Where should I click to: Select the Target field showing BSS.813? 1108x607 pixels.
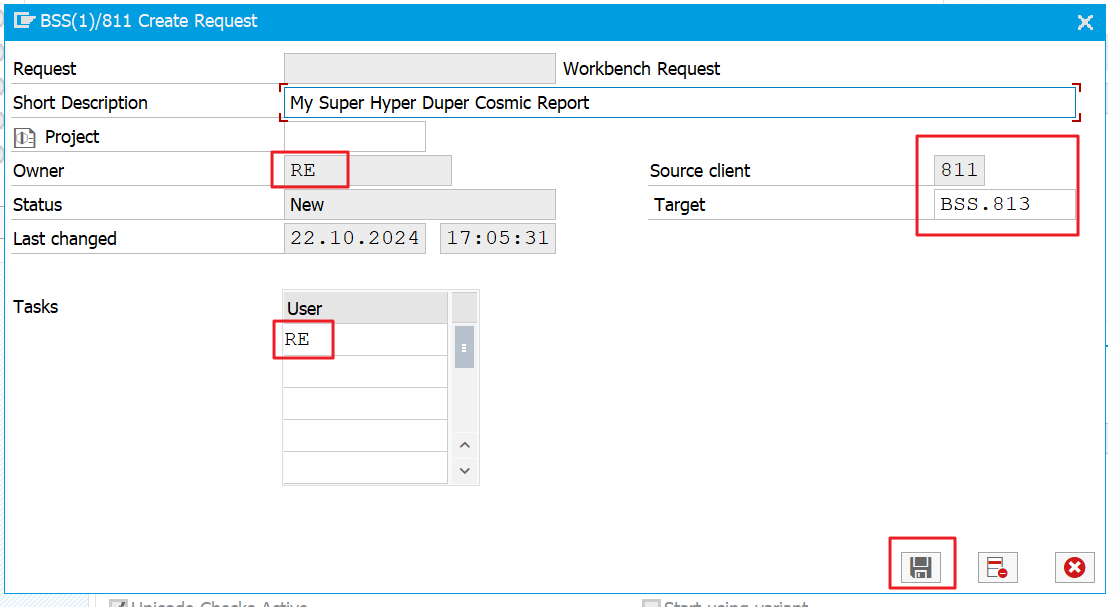pos(1004,205)
